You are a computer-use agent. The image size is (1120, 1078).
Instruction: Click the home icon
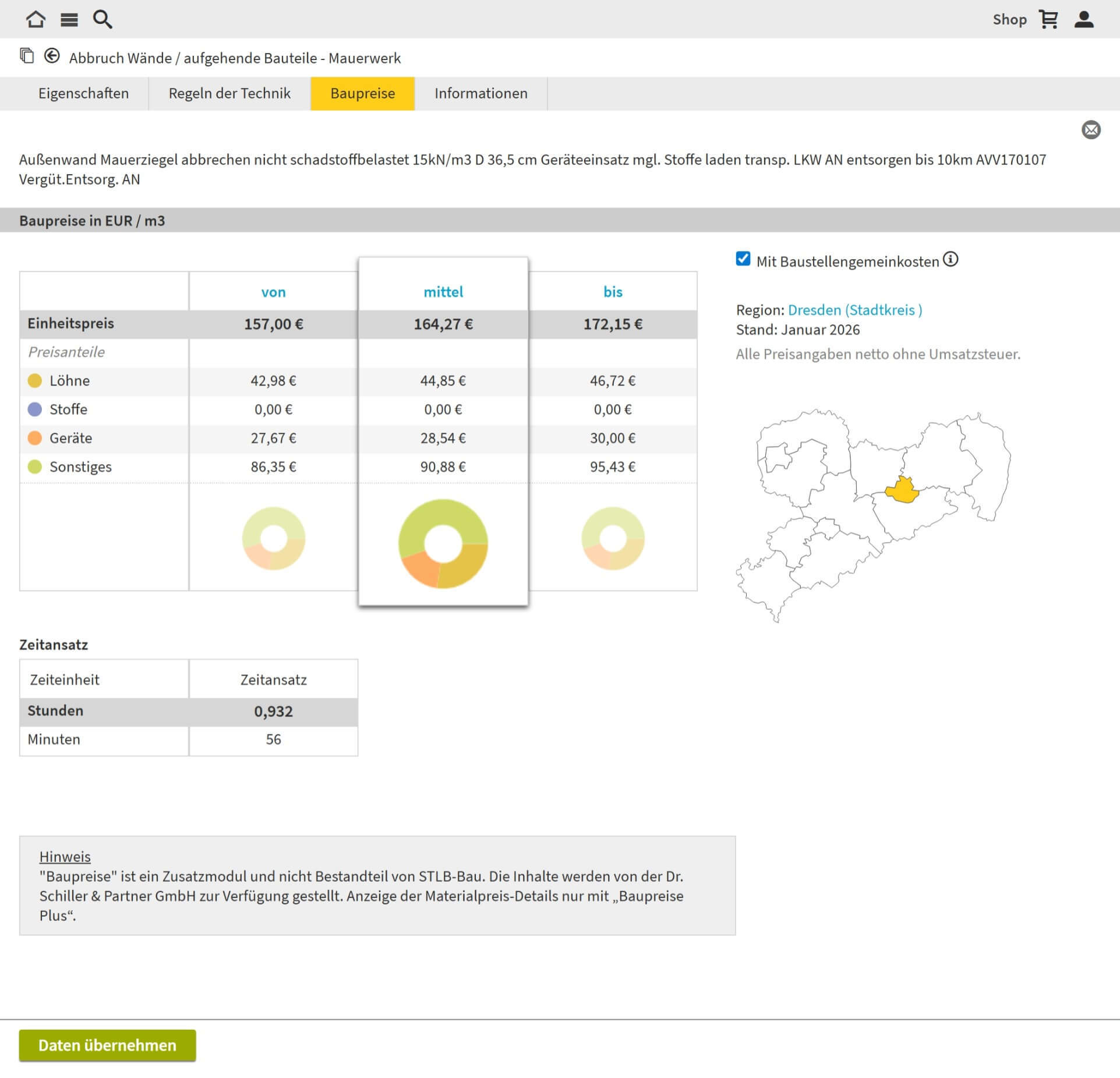pos(36,19)
